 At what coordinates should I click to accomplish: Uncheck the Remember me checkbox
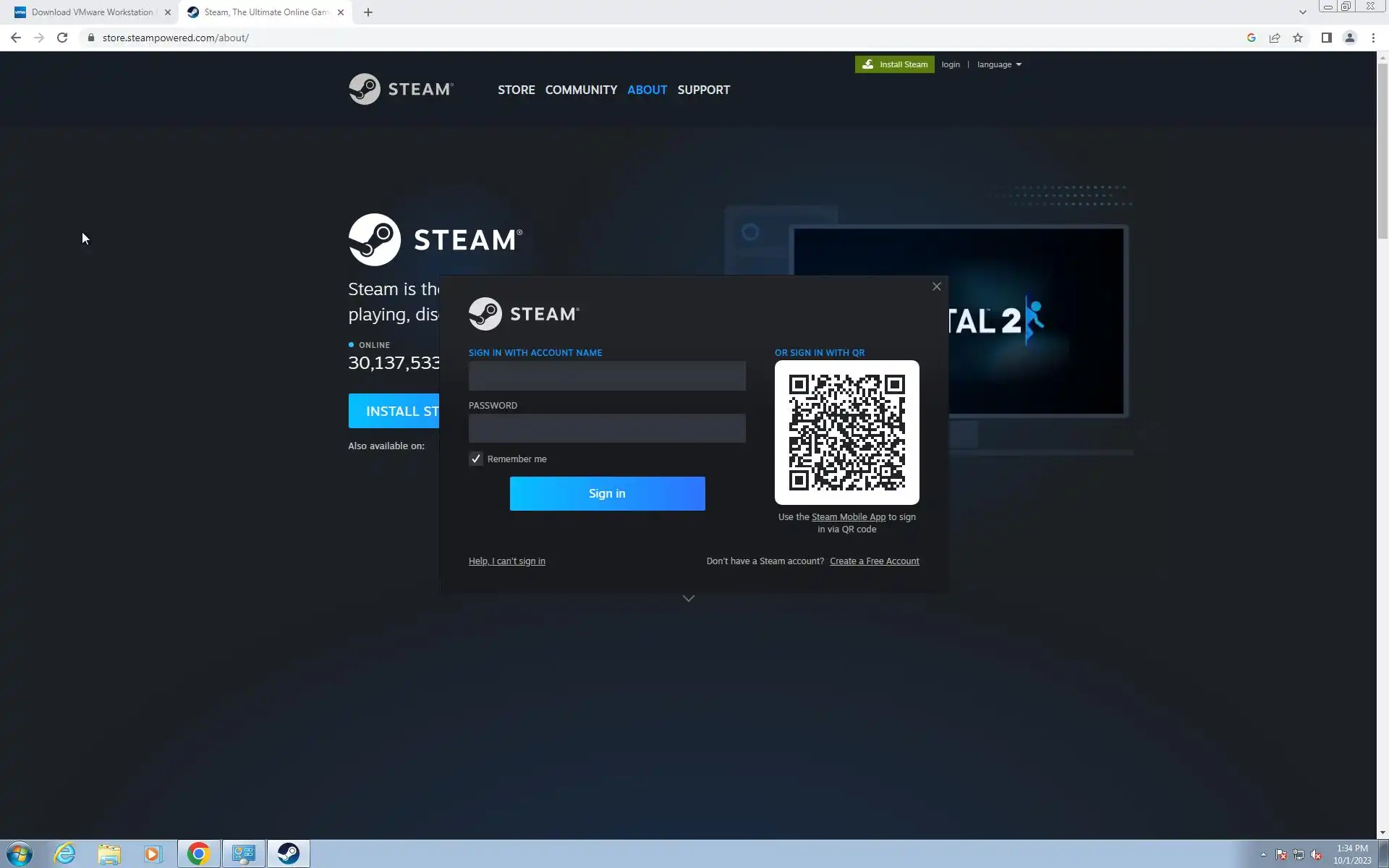click(476, 459)
